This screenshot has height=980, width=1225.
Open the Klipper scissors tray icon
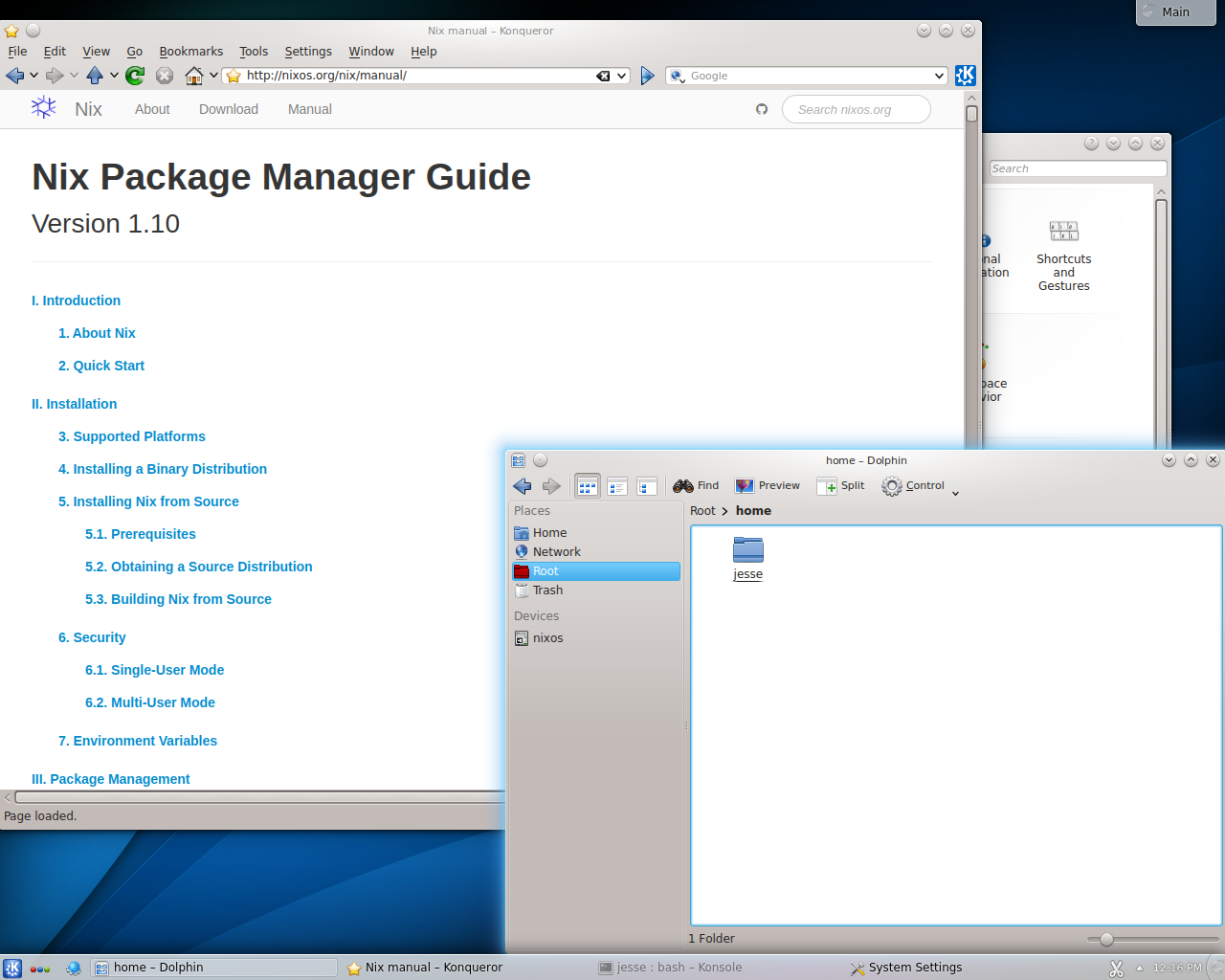1116,969
